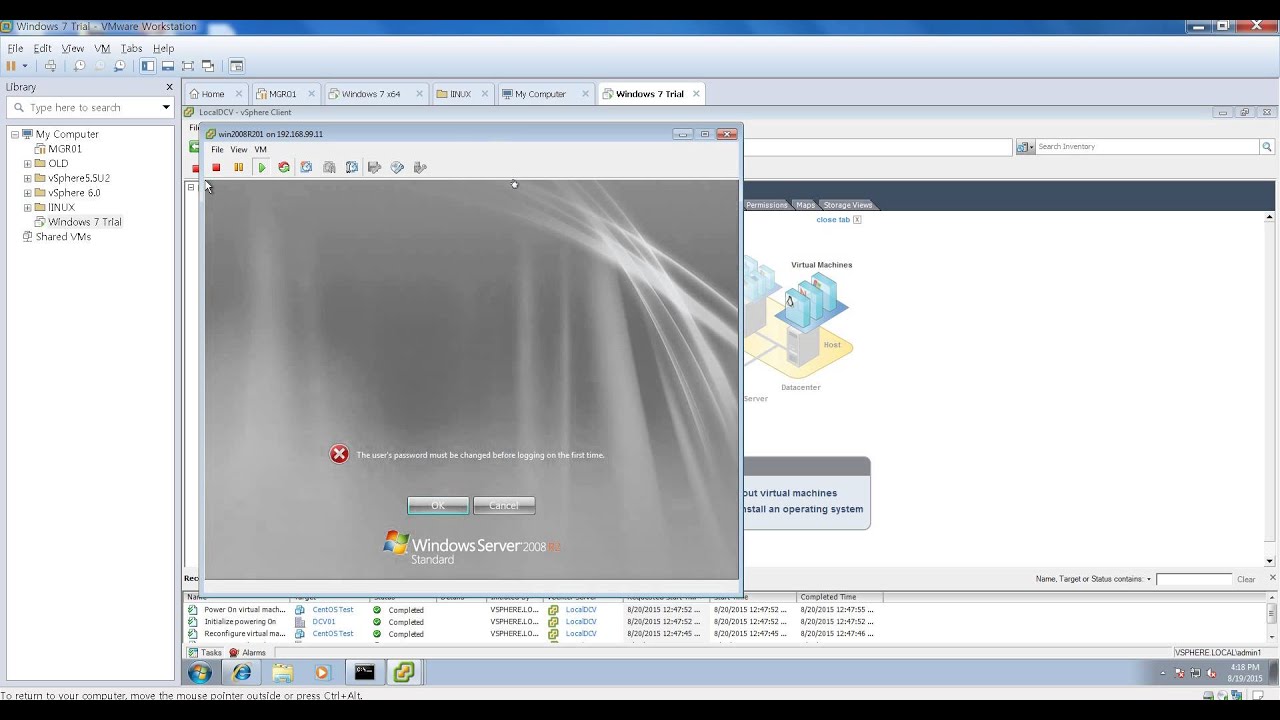
Task: Click the floppy connect icon in console toolbar
Action: pyautogui.click(x=374, y=167)
